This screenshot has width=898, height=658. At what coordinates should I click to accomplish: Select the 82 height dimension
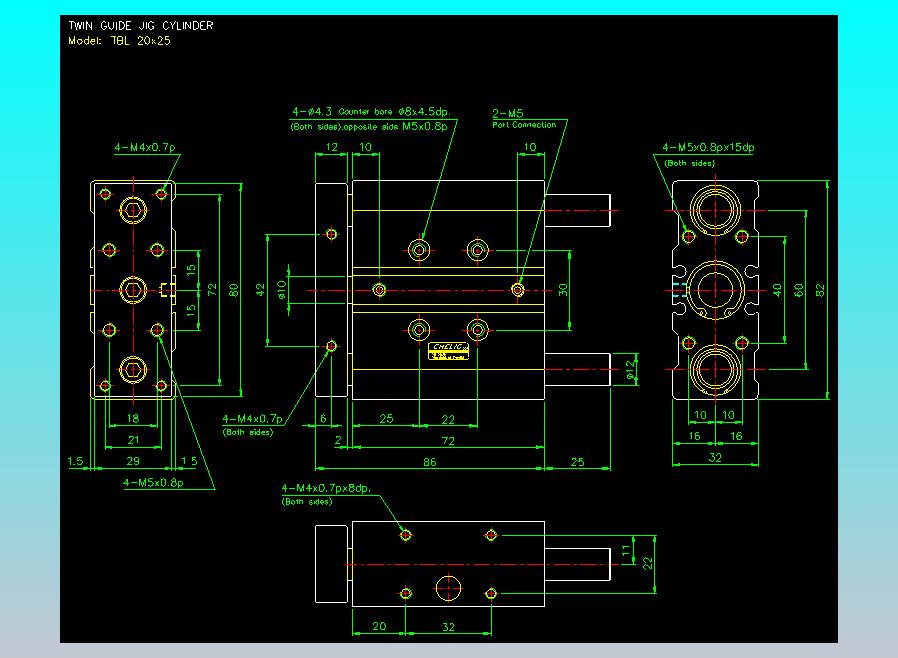point(821,289)
